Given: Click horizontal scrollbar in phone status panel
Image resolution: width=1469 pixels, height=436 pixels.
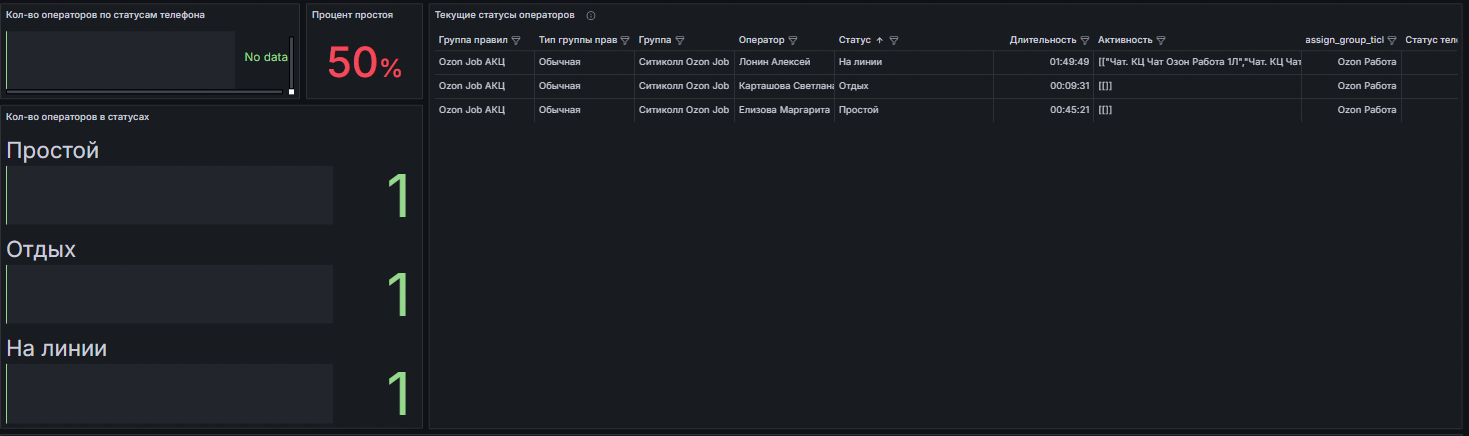Looking at the screenshot, I should pos(144,91).
